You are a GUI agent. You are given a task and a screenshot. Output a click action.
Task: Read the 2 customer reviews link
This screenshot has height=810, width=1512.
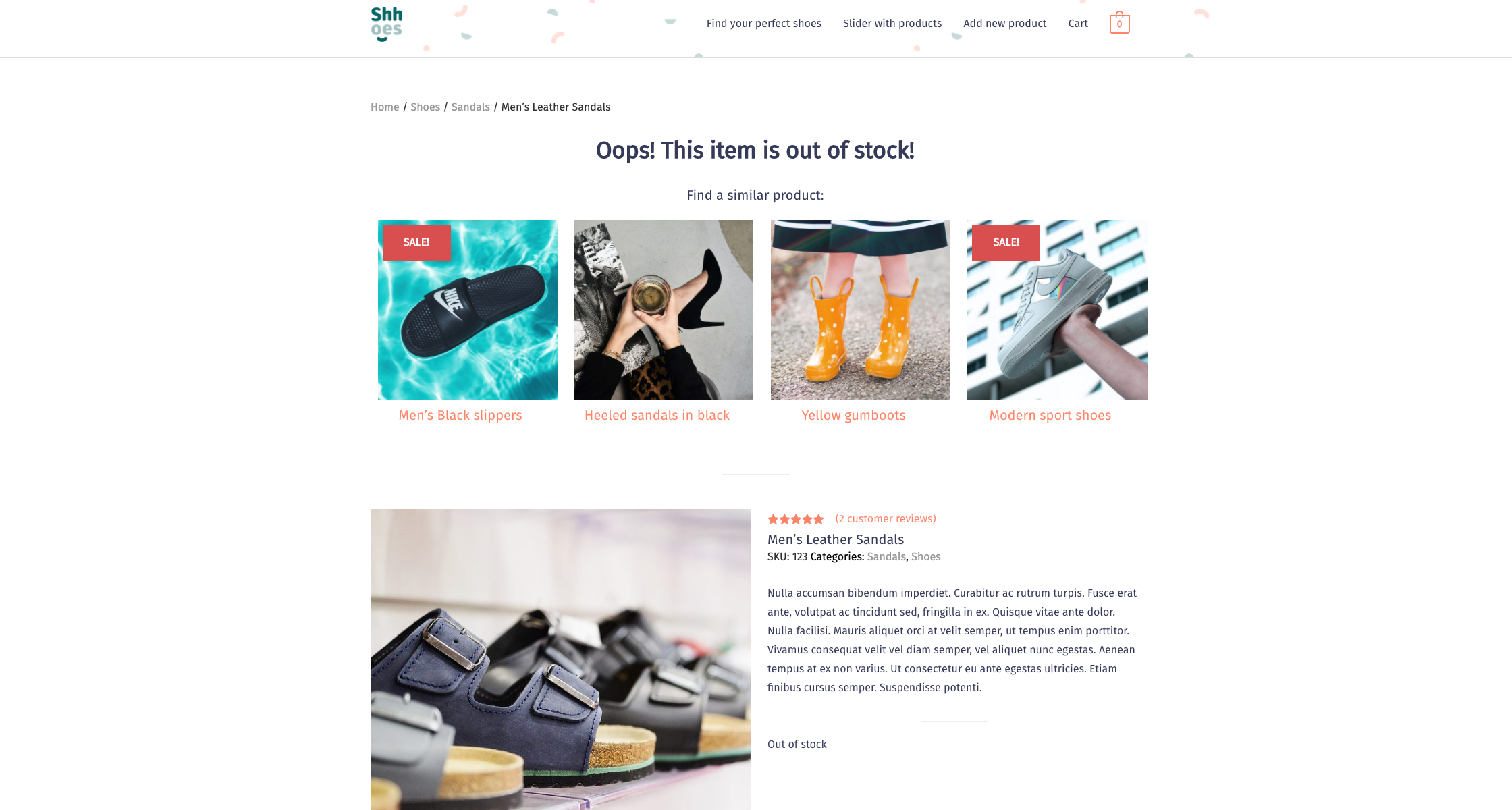click(x=885, y=519)
